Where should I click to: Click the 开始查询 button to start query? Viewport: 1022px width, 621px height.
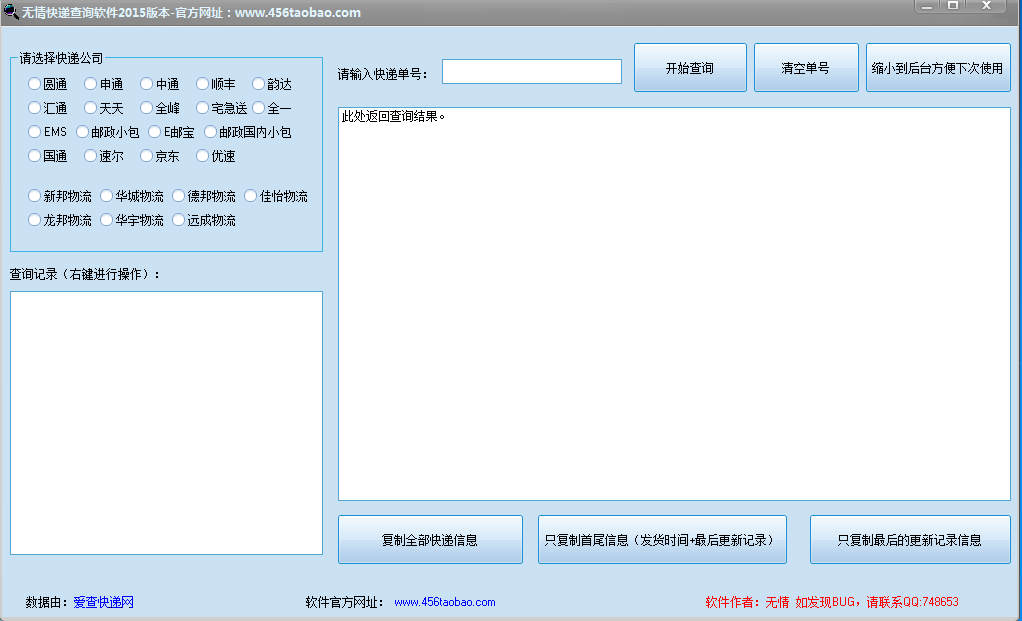click(x=690, y=67)
